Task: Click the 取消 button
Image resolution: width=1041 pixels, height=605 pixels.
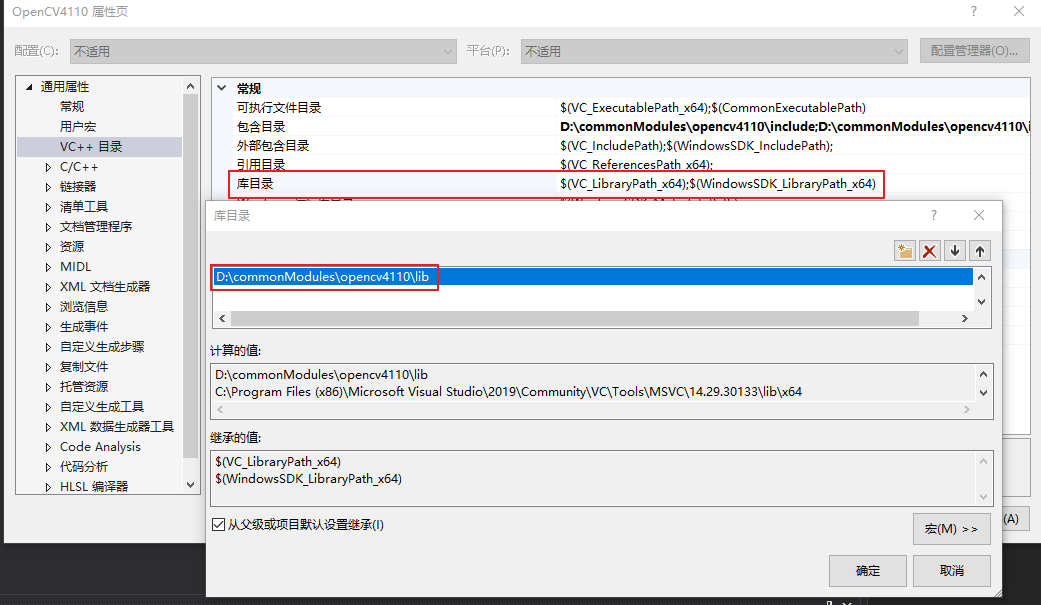Action: click(951, 570)
